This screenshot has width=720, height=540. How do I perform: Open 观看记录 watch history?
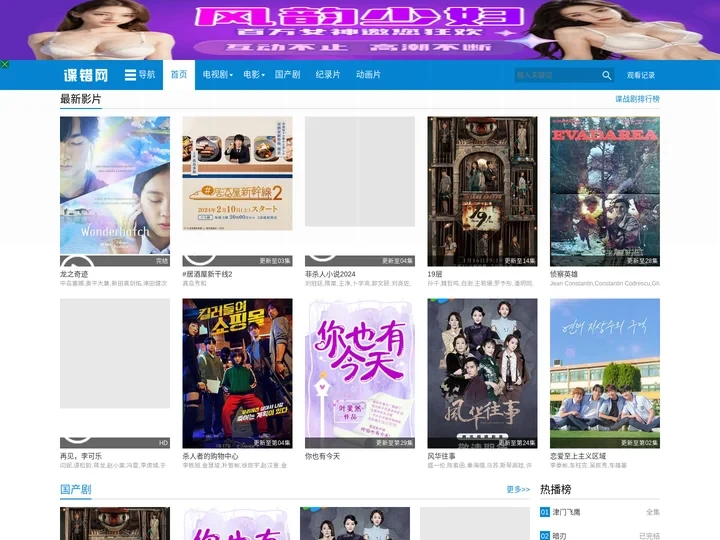click(641, 75)
